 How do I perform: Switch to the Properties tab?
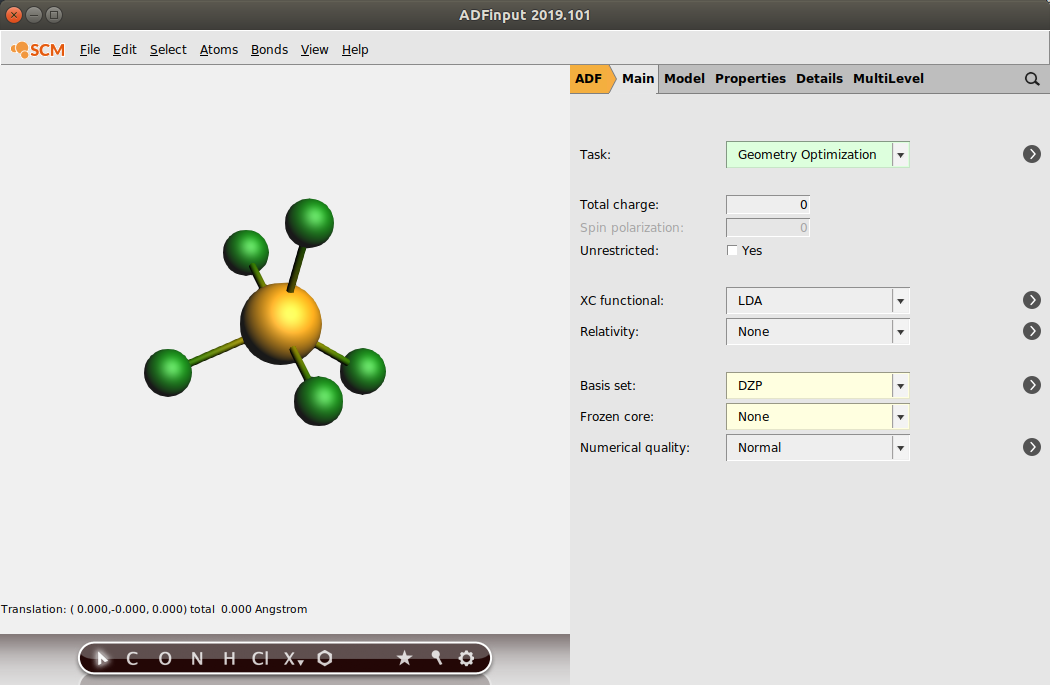750,79
